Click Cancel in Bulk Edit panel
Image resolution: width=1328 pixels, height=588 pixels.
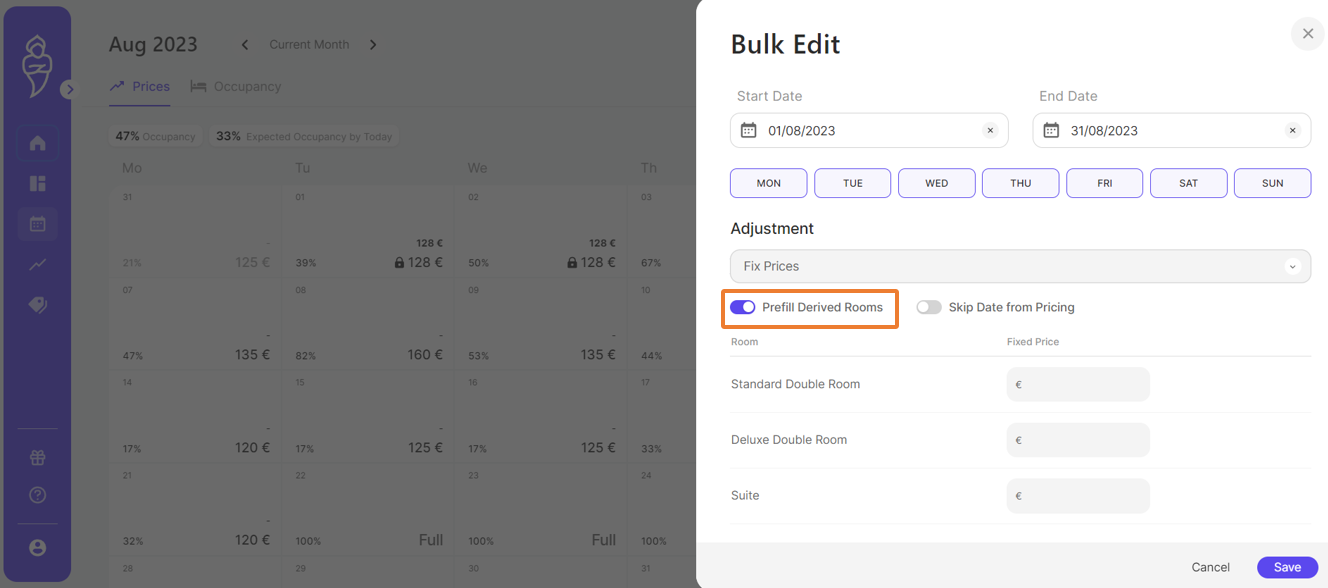1210,567
